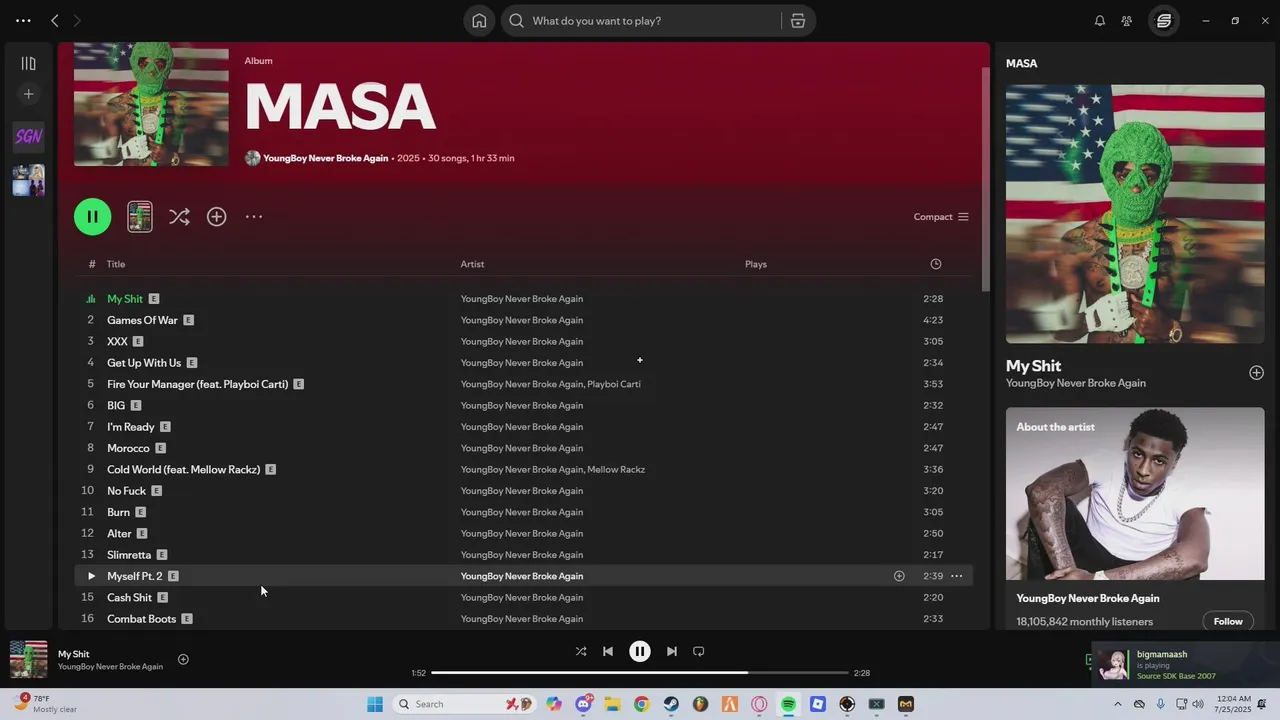Click the Windows taskbar Search box

465,704
